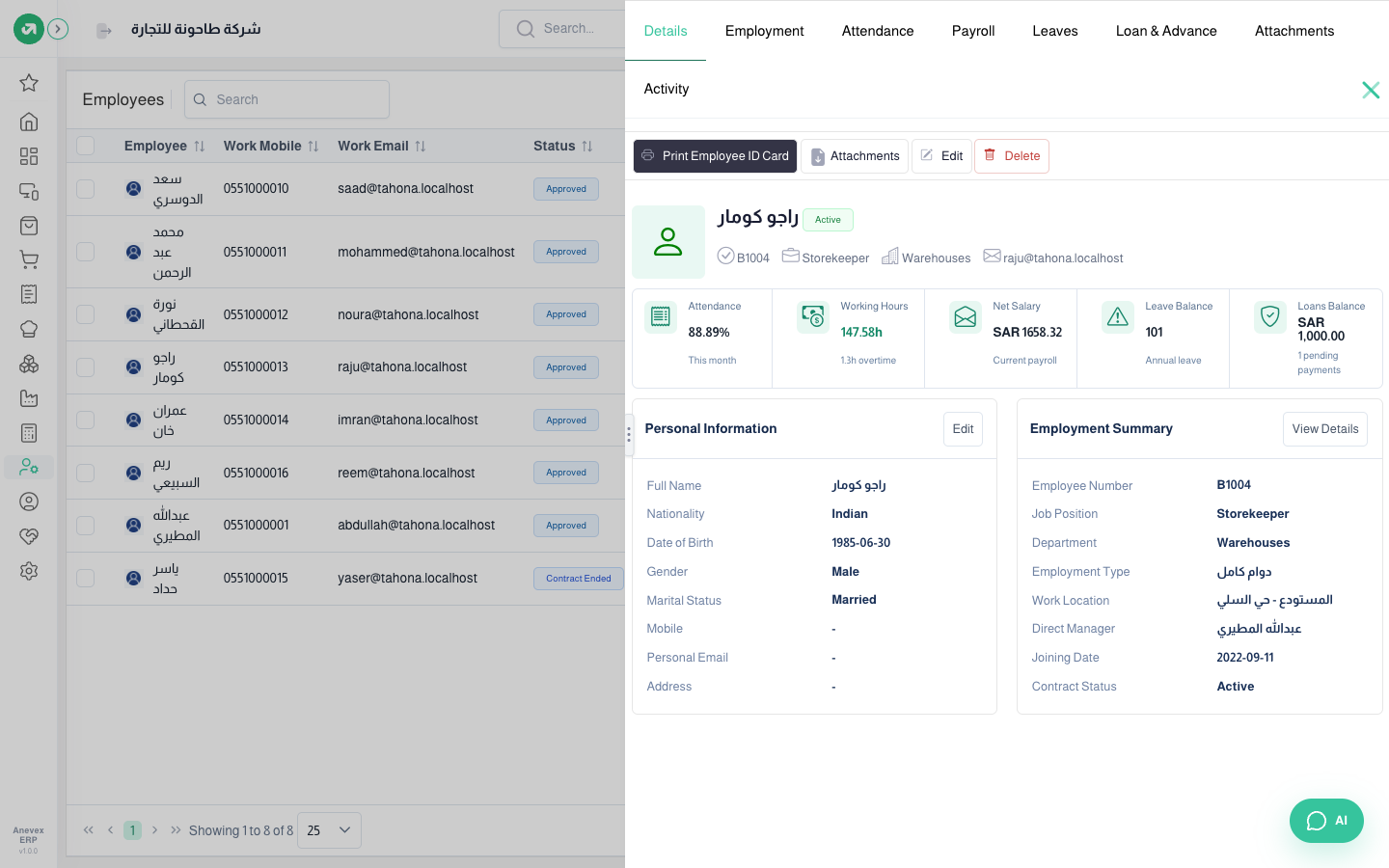This screenshot has height=868, width=1389.
Task: Click the red Delete button
Action: click(x=1012, y=156)
